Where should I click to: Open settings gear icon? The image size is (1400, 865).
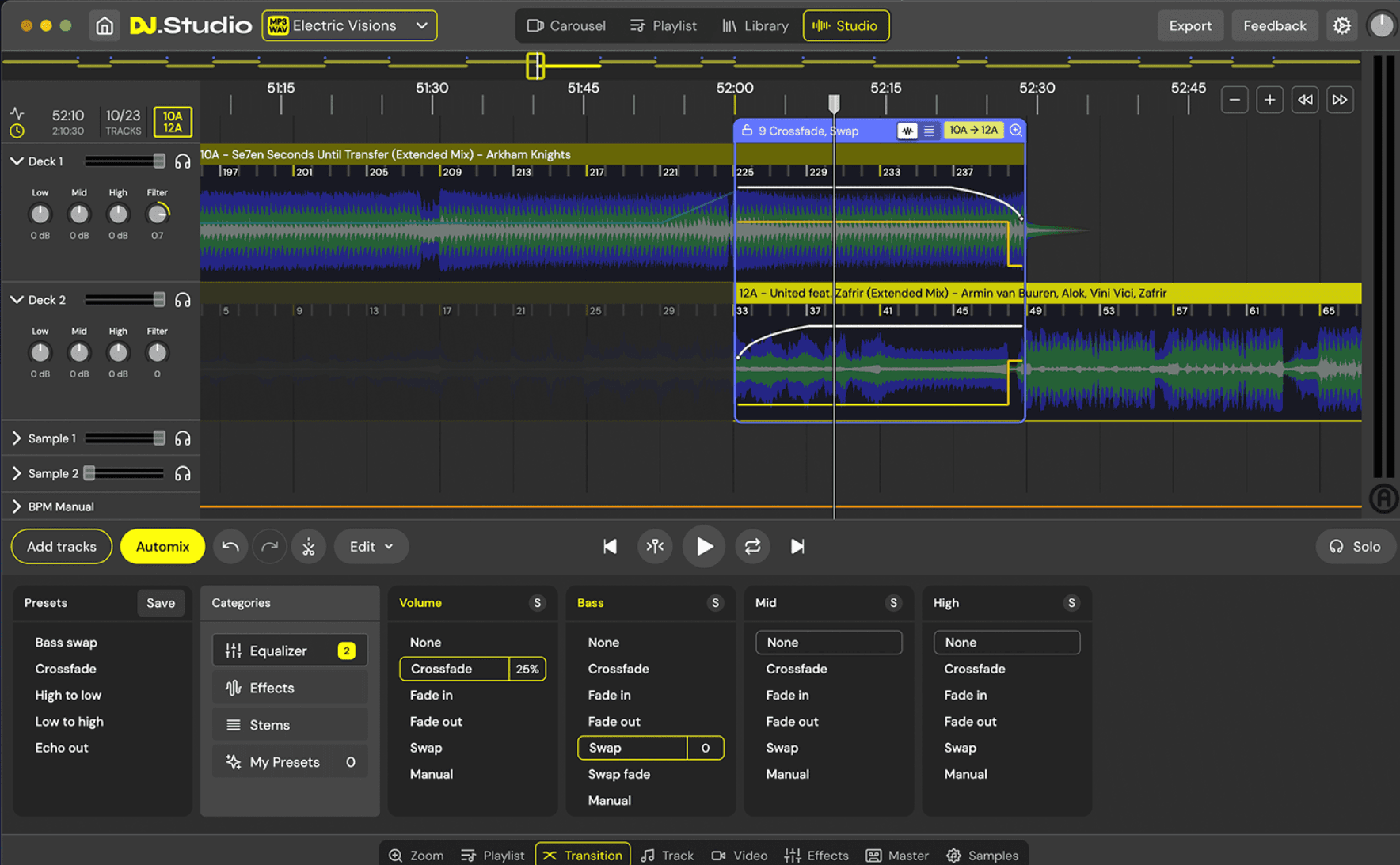pyautogui.click(x=1341, y=26)
